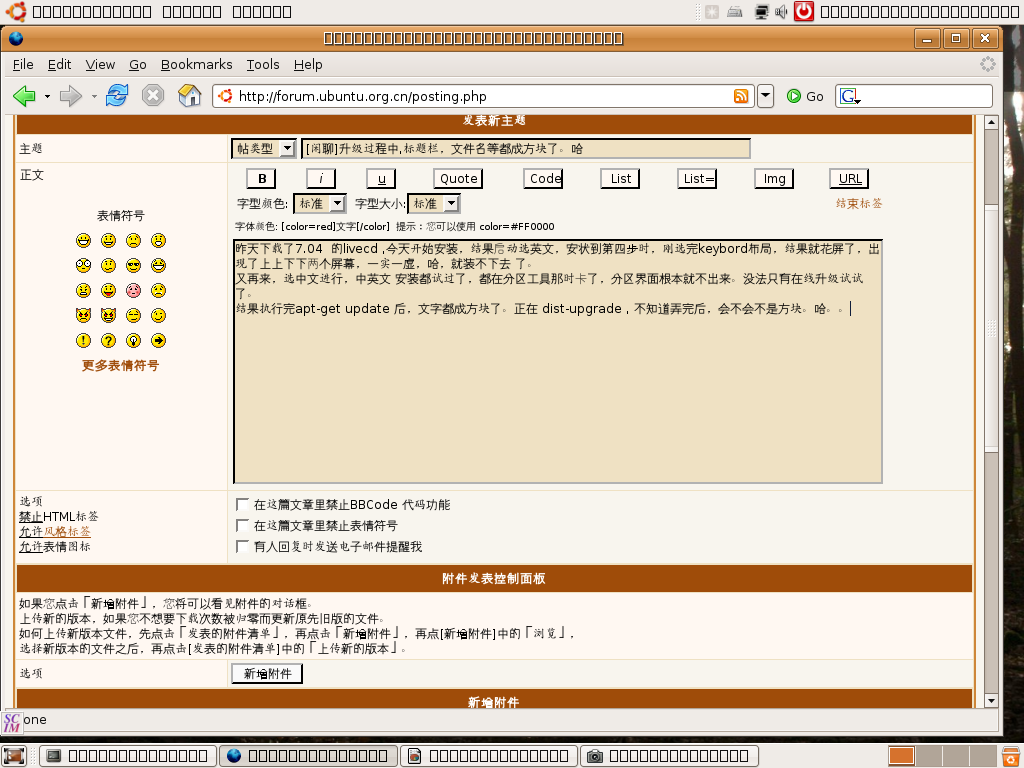This screenshot has width=1024, height=768.
Task: Insert the straight-faced neutral smiley
Action: click(133, 315)
